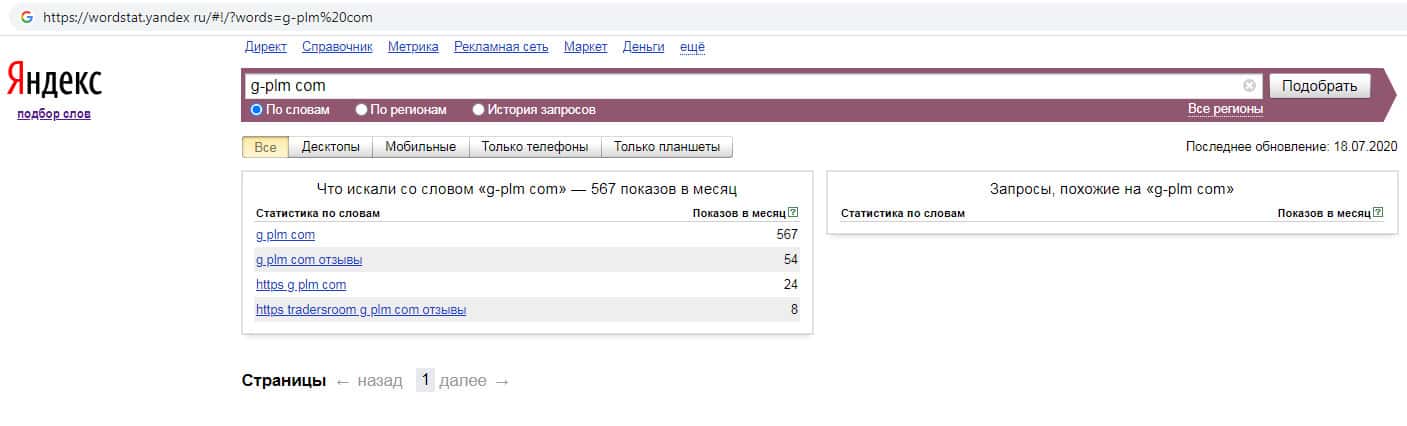Image resolution: width=1407 pixels, height=426 pixels.
Task: Open the 'Директ' link in top navigation
Action: coord(265,47)
